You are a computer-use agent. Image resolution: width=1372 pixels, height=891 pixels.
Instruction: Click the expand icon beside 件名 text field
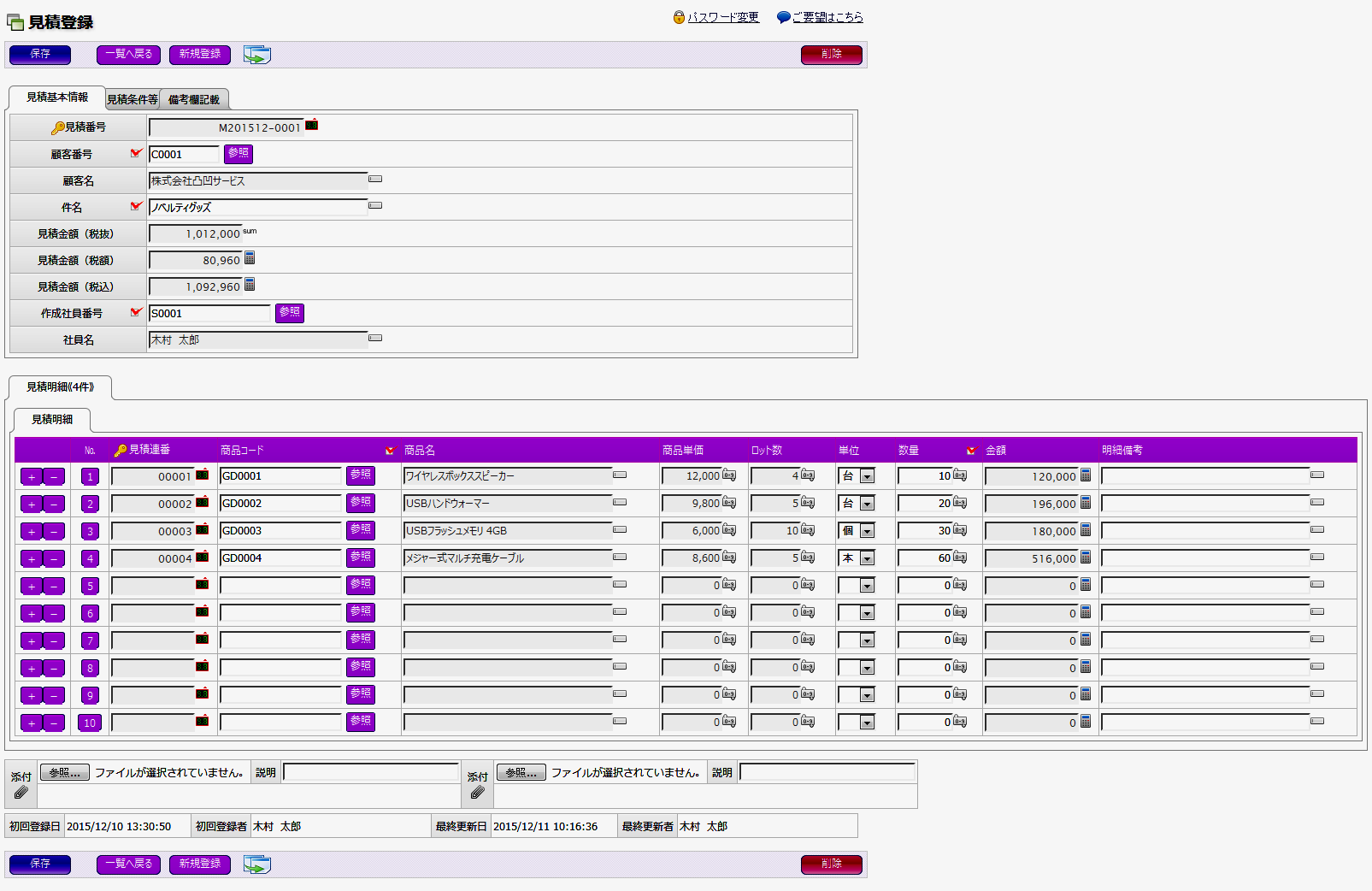375,206
